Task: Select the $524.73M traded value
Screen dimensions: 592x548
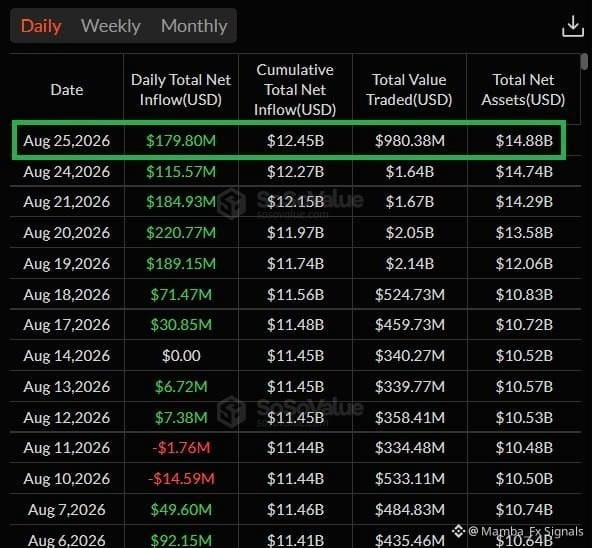Action: (x=410, y=295)
